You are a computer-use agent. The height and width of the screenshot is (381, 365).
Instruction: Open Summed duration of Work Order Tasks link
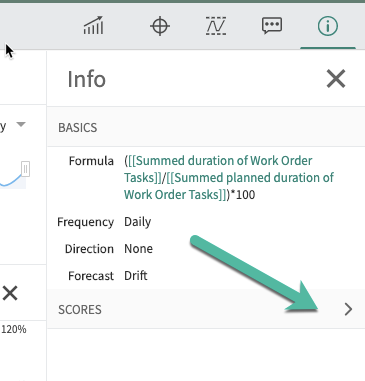pos(218,169)
